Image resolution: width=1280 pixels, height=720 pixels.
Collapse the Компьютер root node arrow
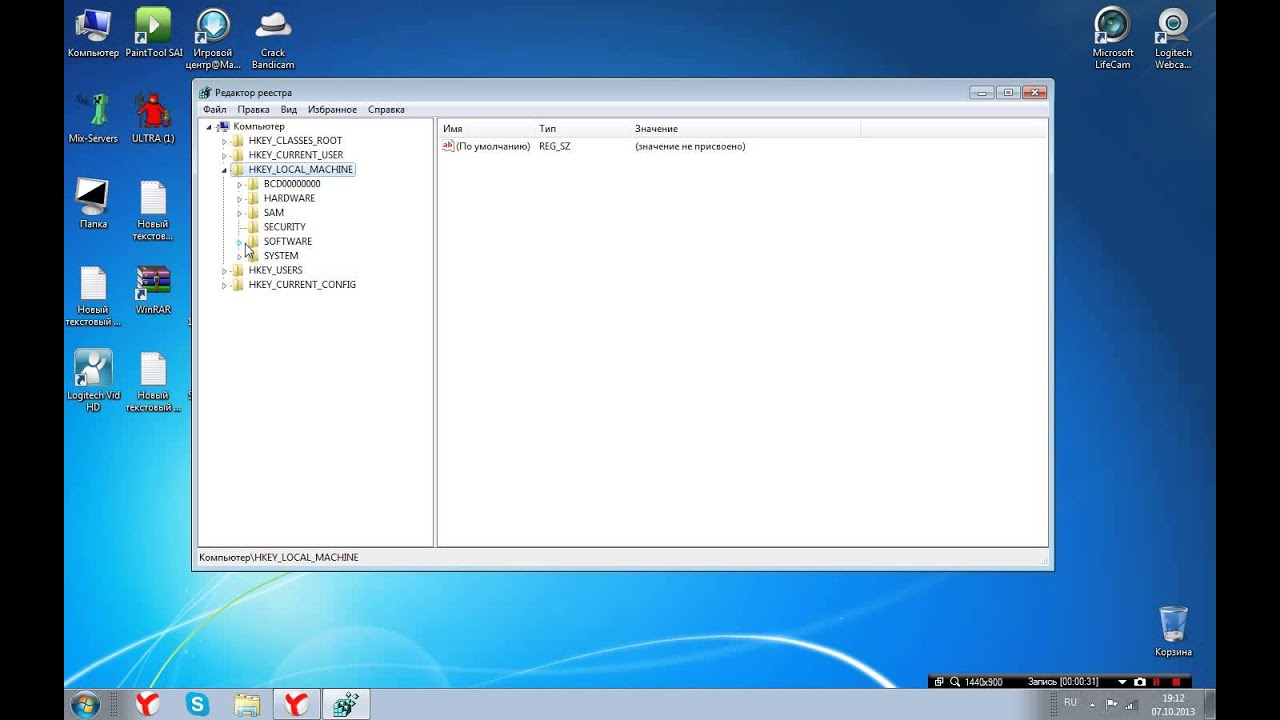point(209,127)
